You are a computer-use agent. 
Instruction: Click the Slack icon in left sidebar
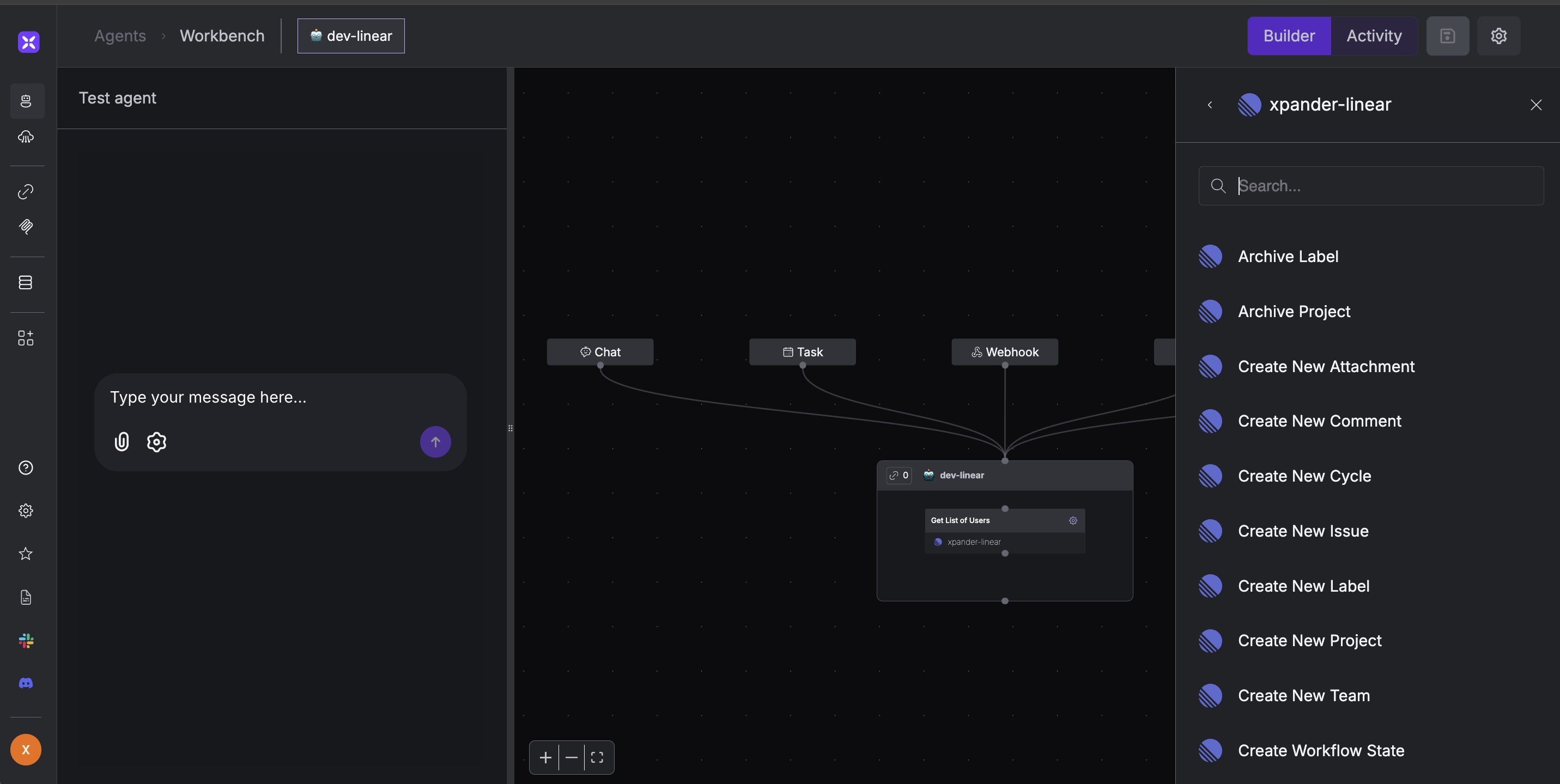[x=26, y=640]
